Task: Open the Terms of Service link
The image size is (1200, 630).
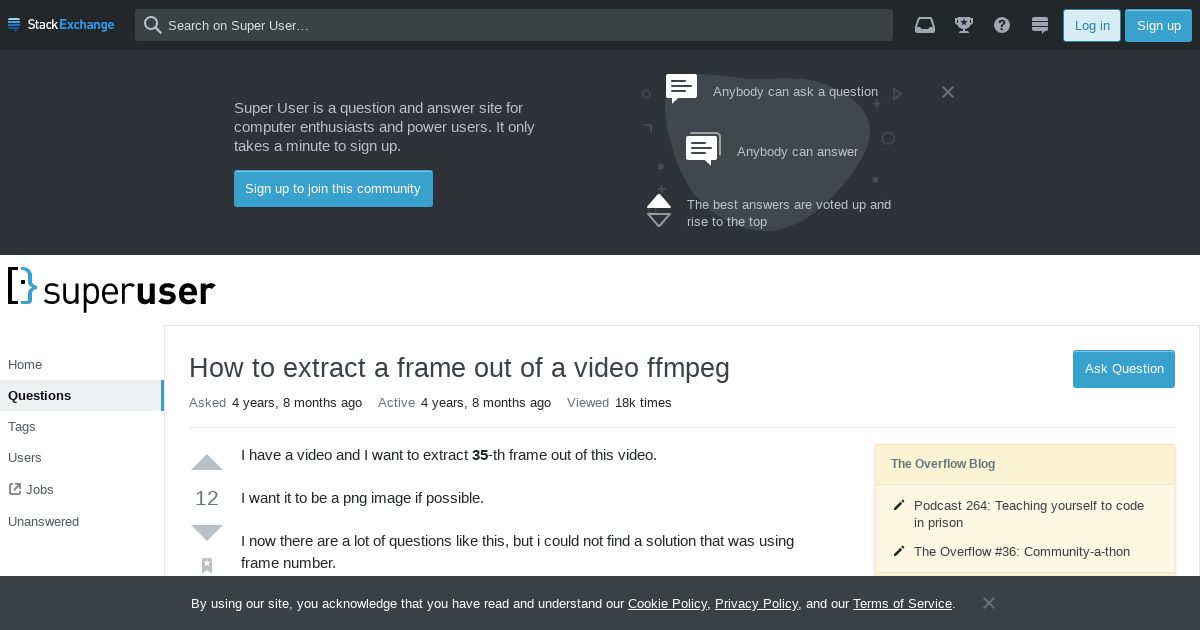Action: (902, 603)
